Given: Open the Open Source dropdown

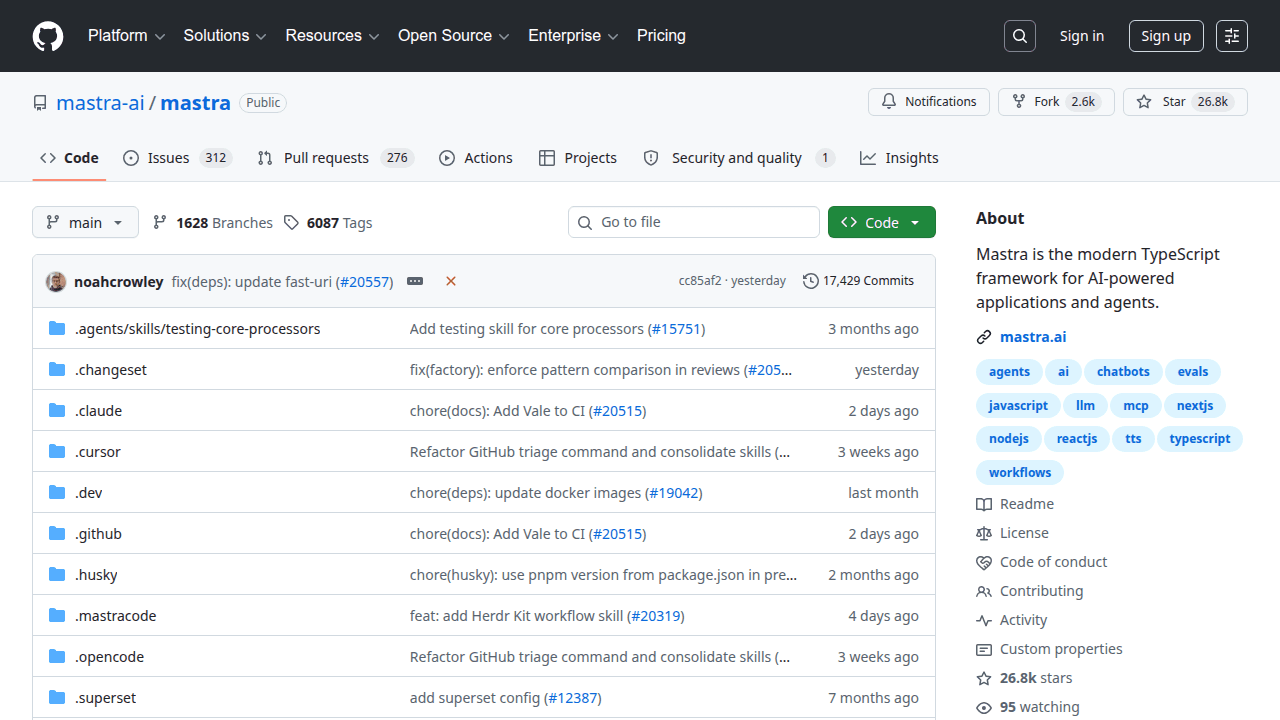Looking at the screenshot, I should pos(454,36).
